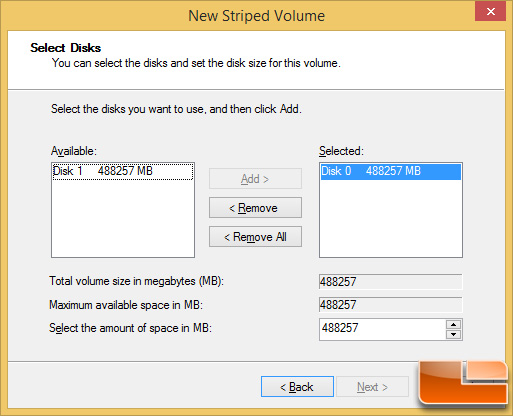The width and height of the screenshot is (513, 416).
Task: Click into the amount of space input field
Action: (382, 329)
